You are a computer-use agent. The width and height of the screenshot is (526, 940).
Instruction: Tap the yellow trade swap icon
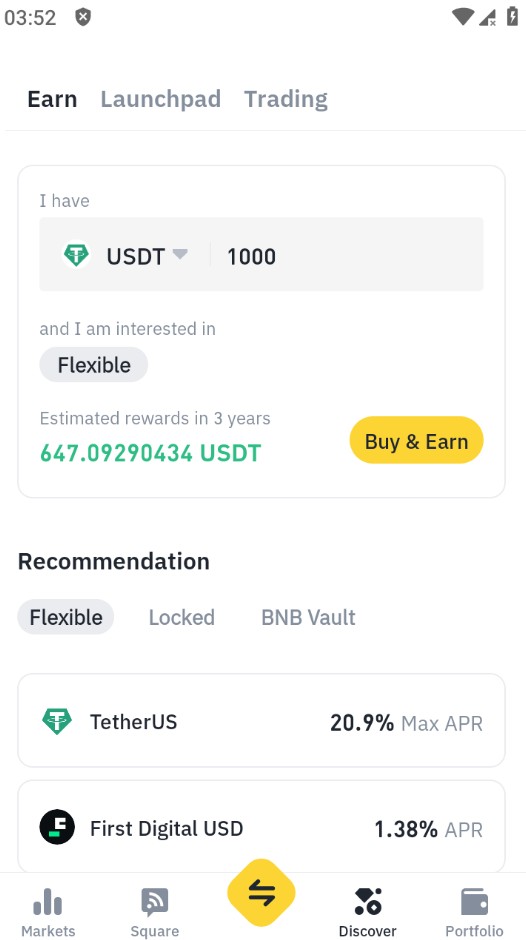(x=262, y=894)
